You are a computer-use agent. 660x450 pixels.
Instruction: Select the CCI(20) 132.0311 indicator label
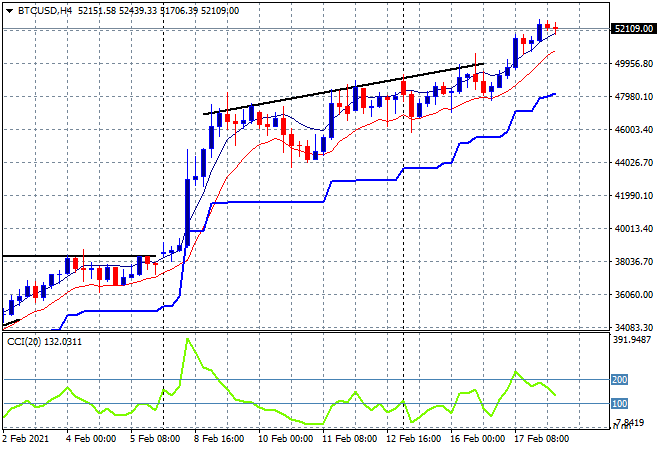tap(44, 342)
